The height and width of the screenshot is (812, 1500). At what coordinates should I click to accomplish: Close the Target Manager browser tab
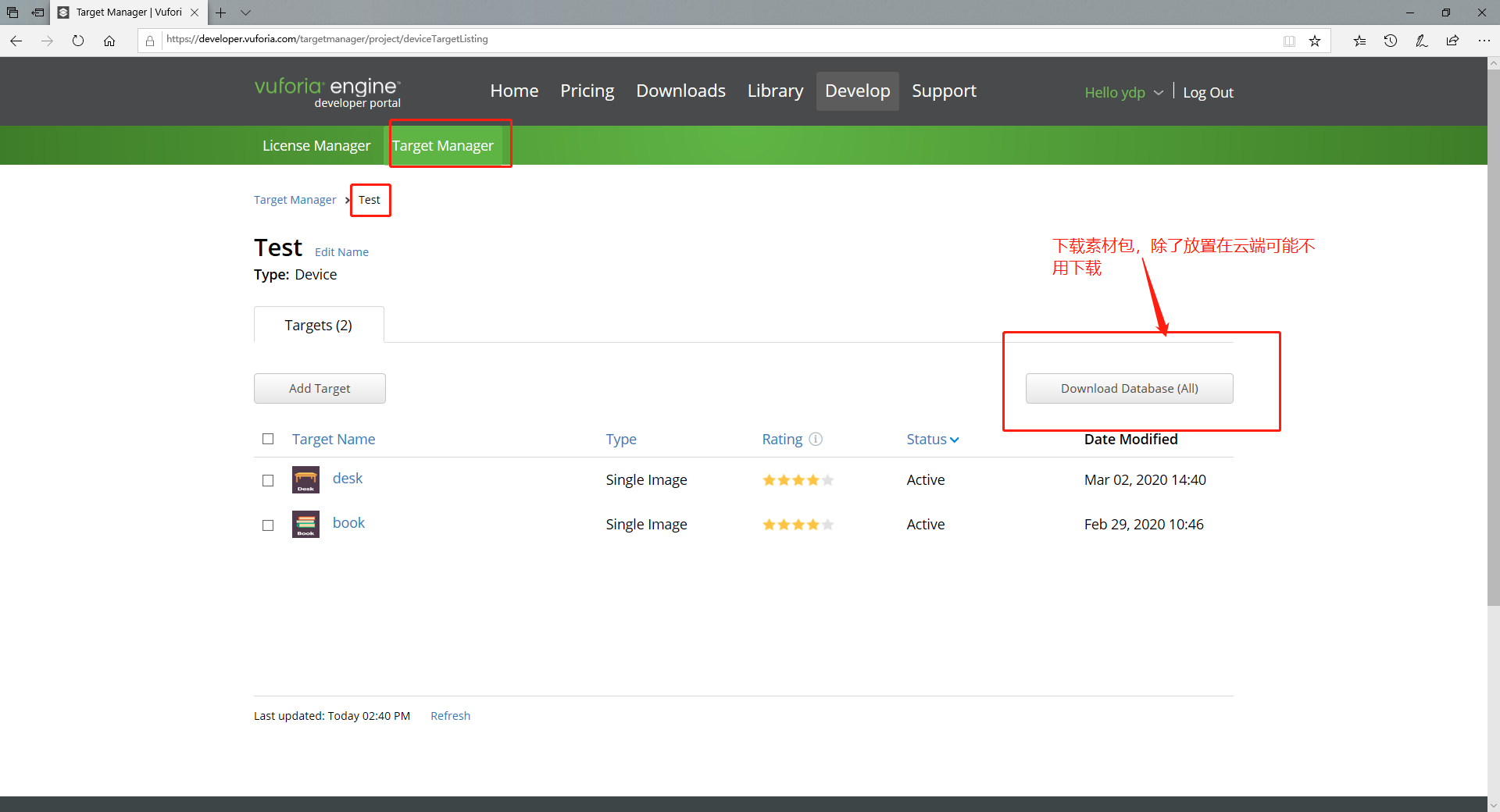195,12
